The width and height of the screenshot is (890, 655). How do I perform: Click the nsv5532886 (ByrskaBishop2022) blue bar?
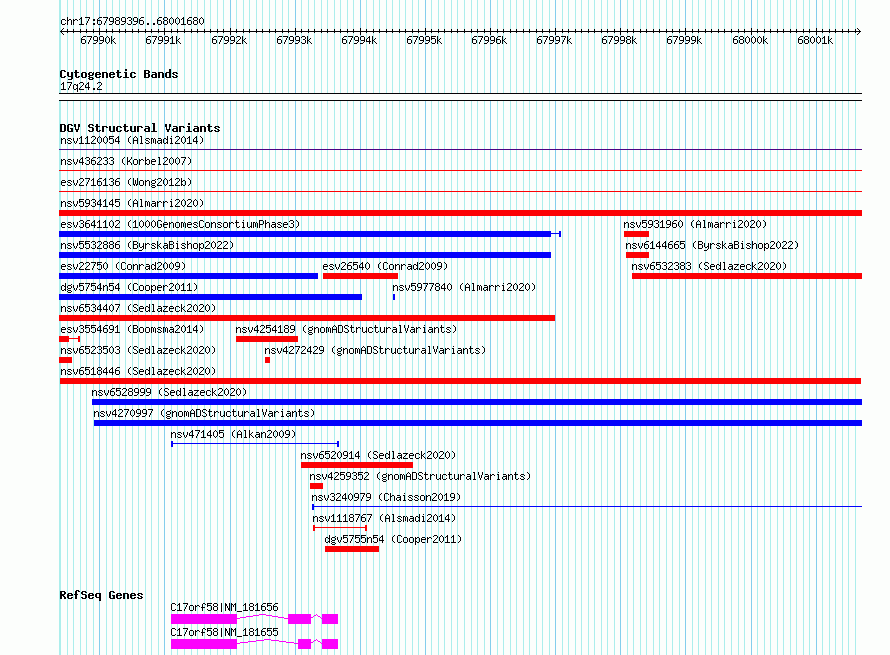pos(305,255)
